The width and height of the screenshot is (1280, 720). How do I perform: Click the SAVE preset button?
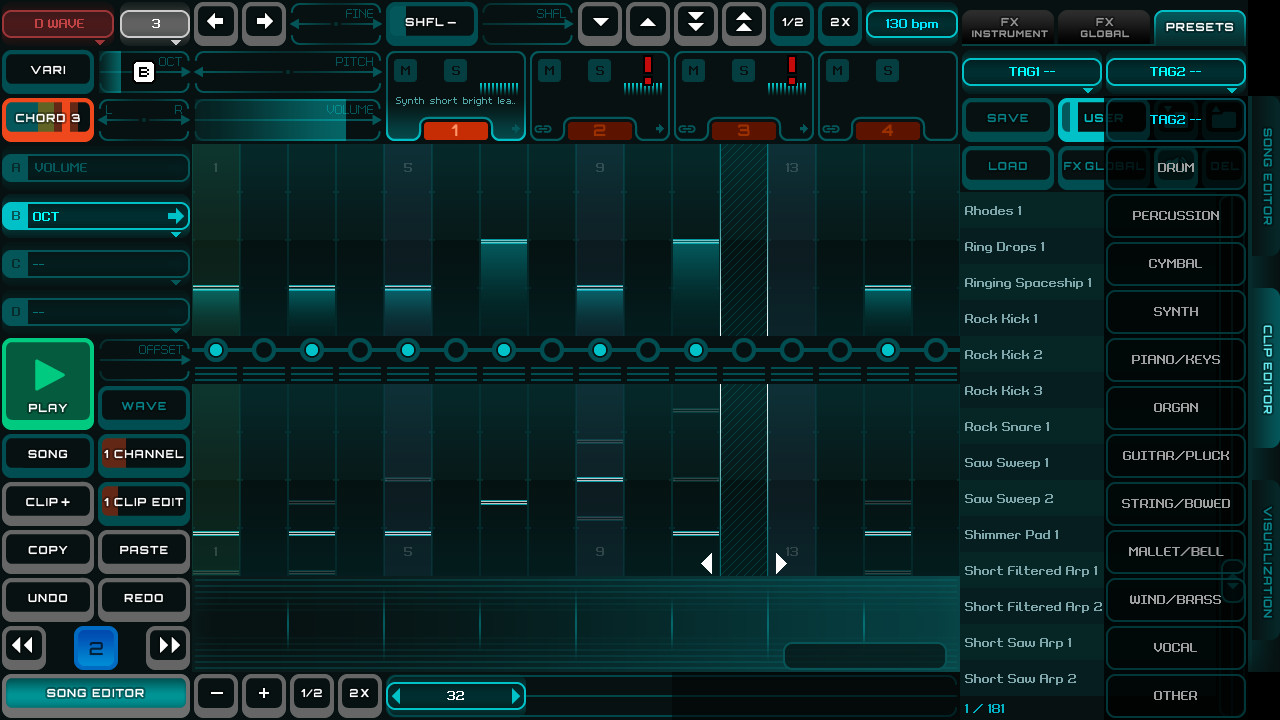click(x=1007, y=118)
